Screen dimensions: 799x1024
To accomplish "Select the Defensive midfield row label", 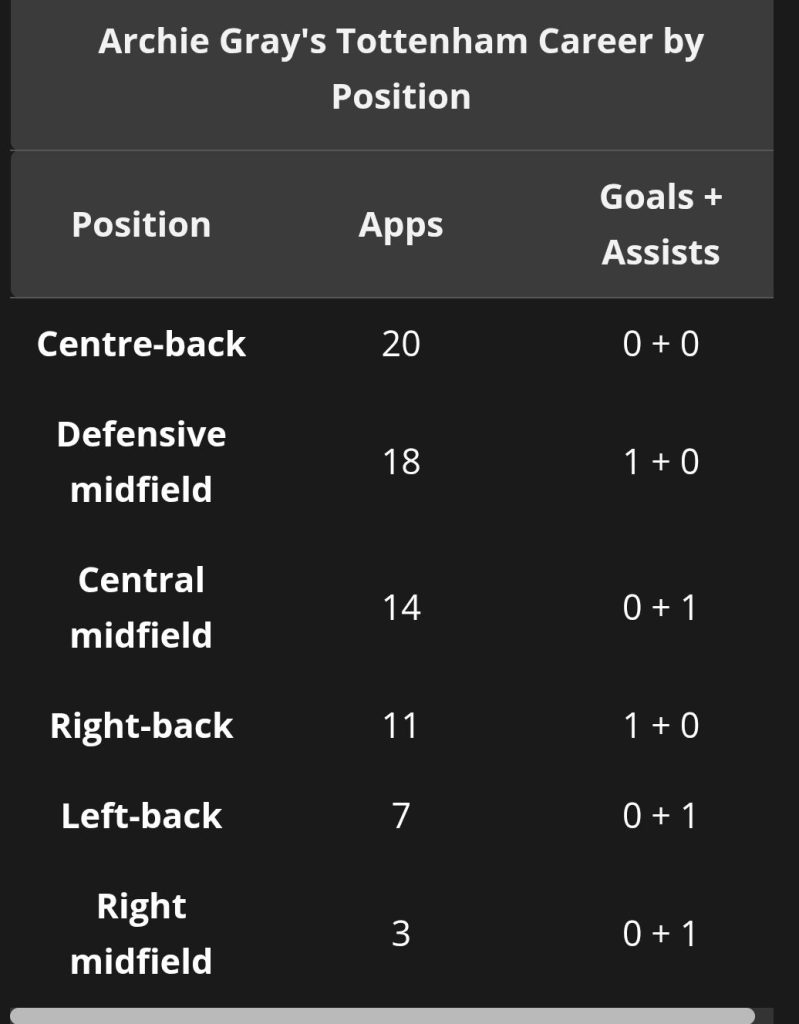I will (x=141, y=462).
